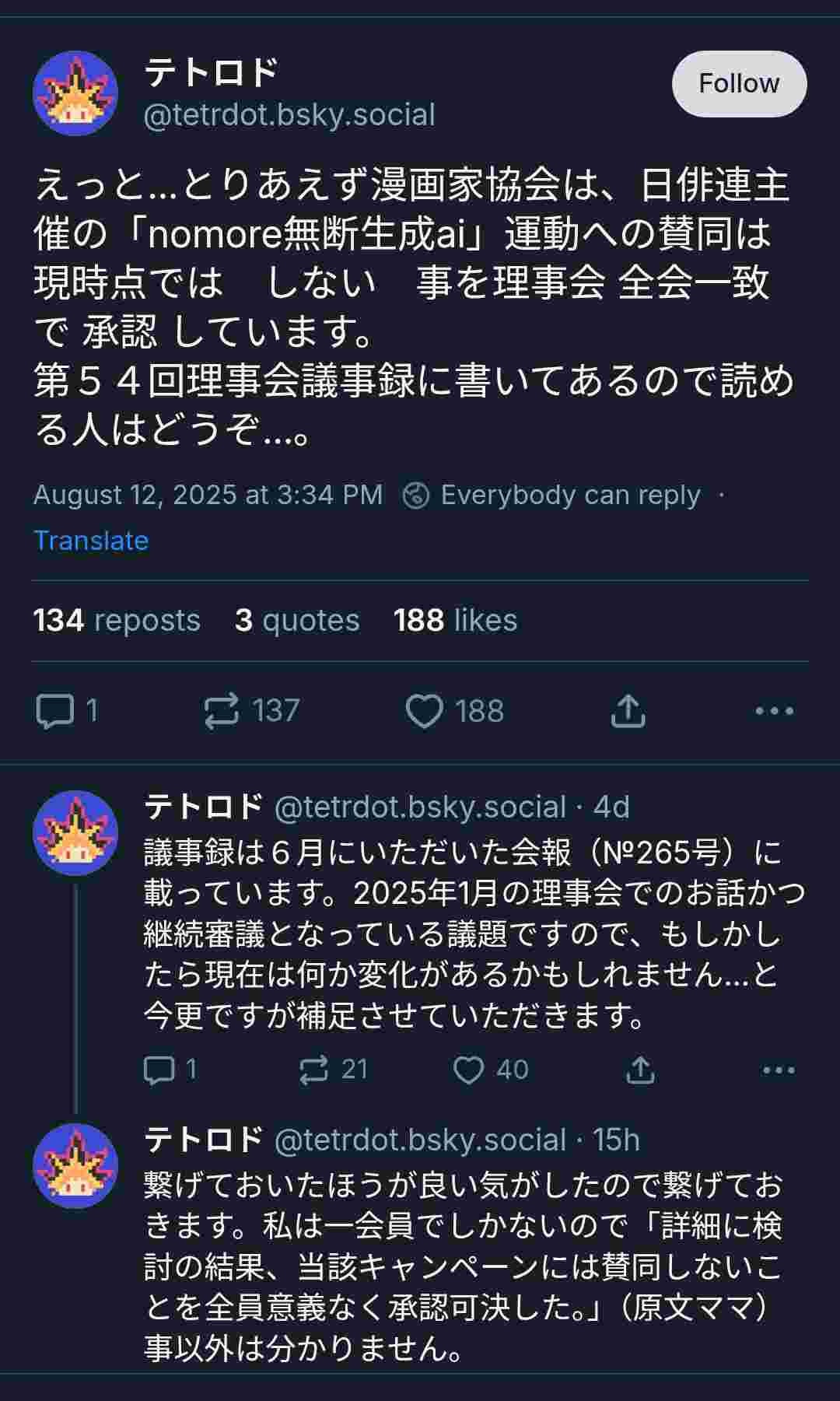840x1401 pixels.
Task: Share the main post
Action: 628,711
